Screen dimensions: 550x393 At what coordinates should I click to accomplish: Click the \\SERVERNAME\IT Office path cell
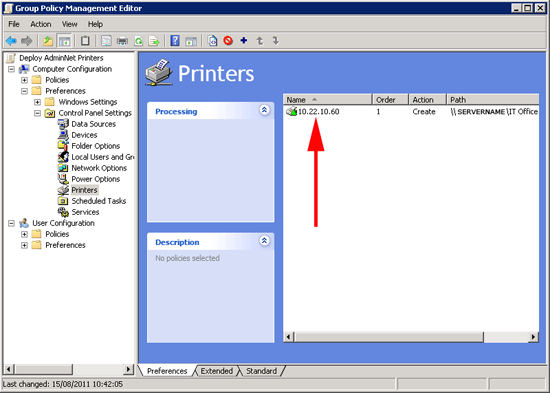[x=494, y=112]
